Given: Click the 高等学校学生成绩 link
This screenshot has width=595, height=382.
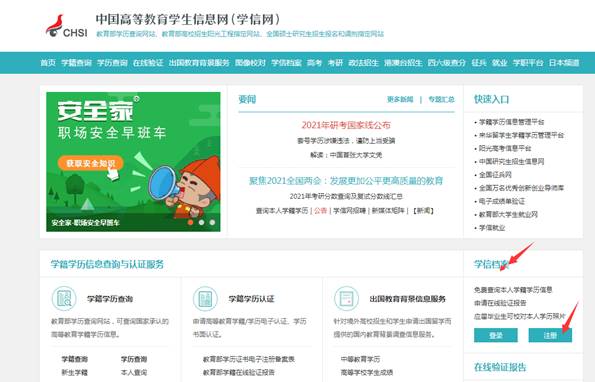Looking at the screenshot, I should (367, 373).
